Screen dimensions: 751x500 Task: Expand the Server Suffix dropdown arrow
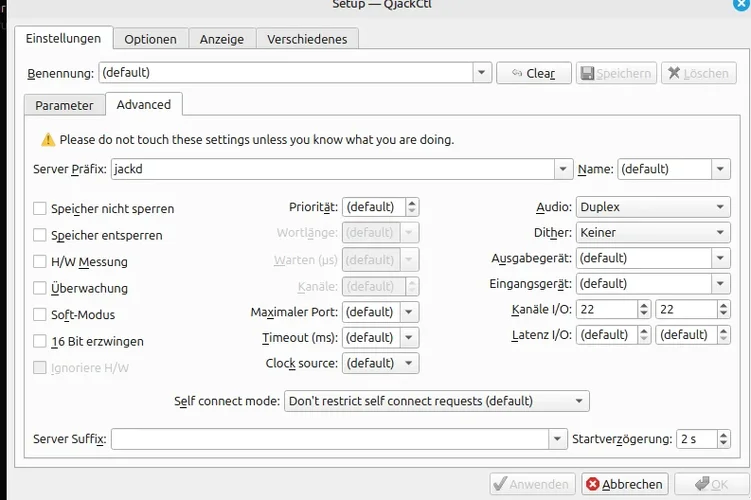click(557, 439)
